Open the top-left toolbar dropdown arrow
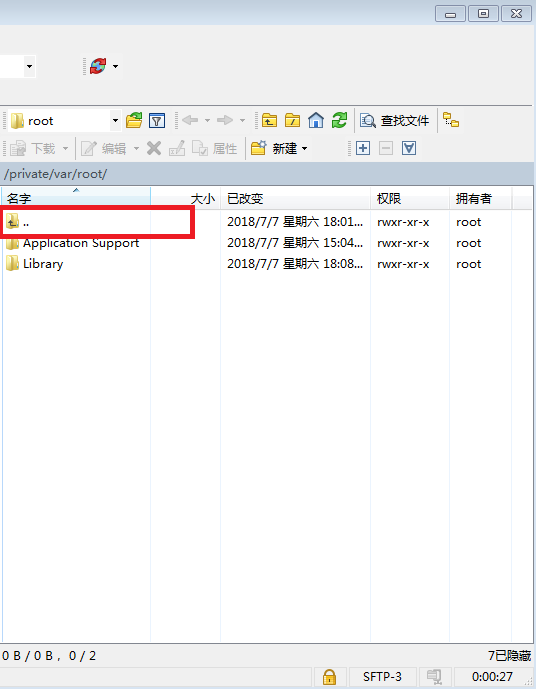 29,66
